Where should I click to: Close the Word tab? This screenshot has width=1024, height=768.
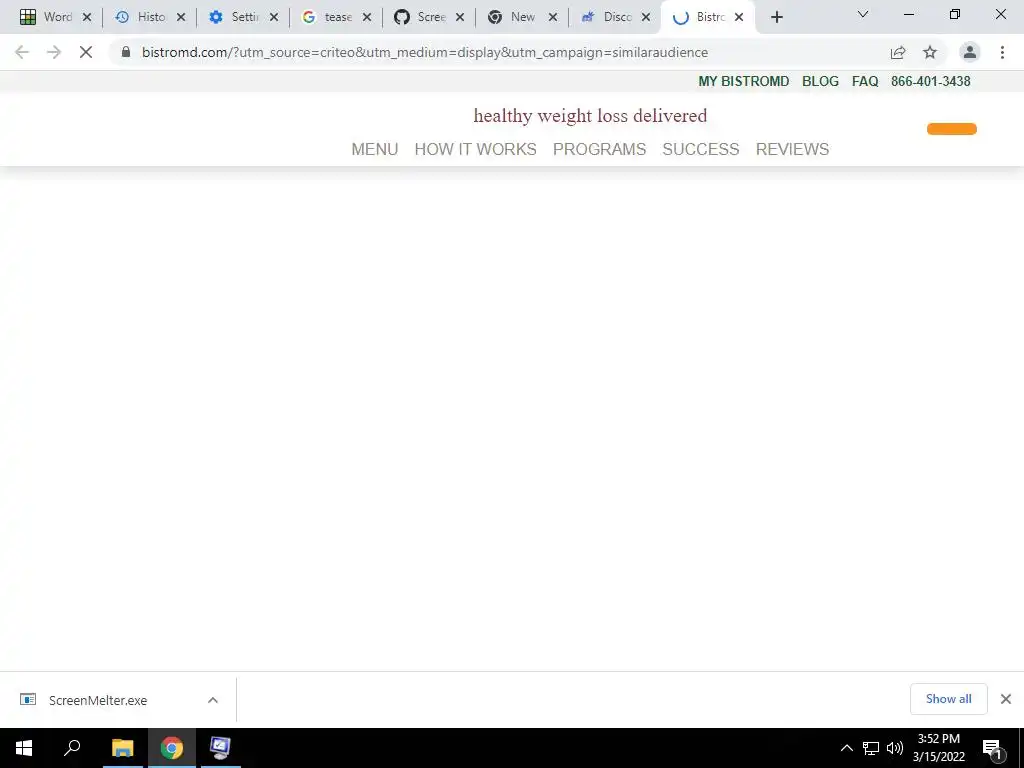click(x=87, y=17)
